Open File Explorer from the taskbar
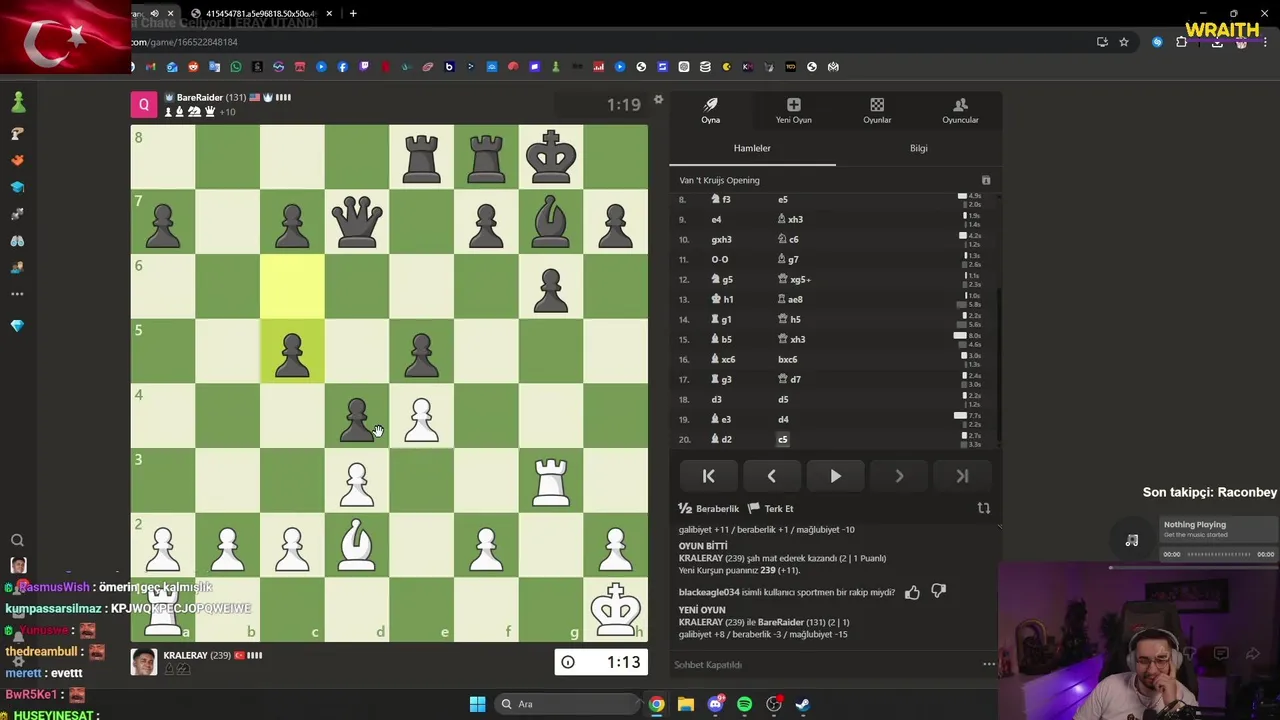 click(x=686, y=704)
